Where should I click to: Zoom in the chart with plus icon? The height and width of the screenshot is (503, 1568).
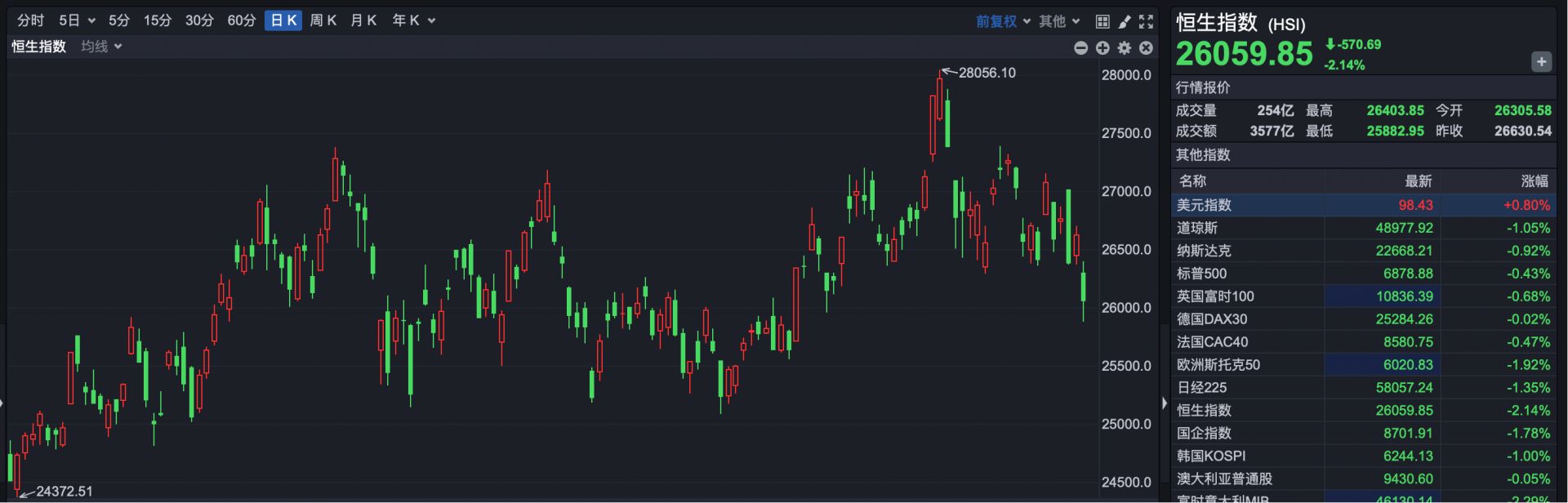(1102, 48)
